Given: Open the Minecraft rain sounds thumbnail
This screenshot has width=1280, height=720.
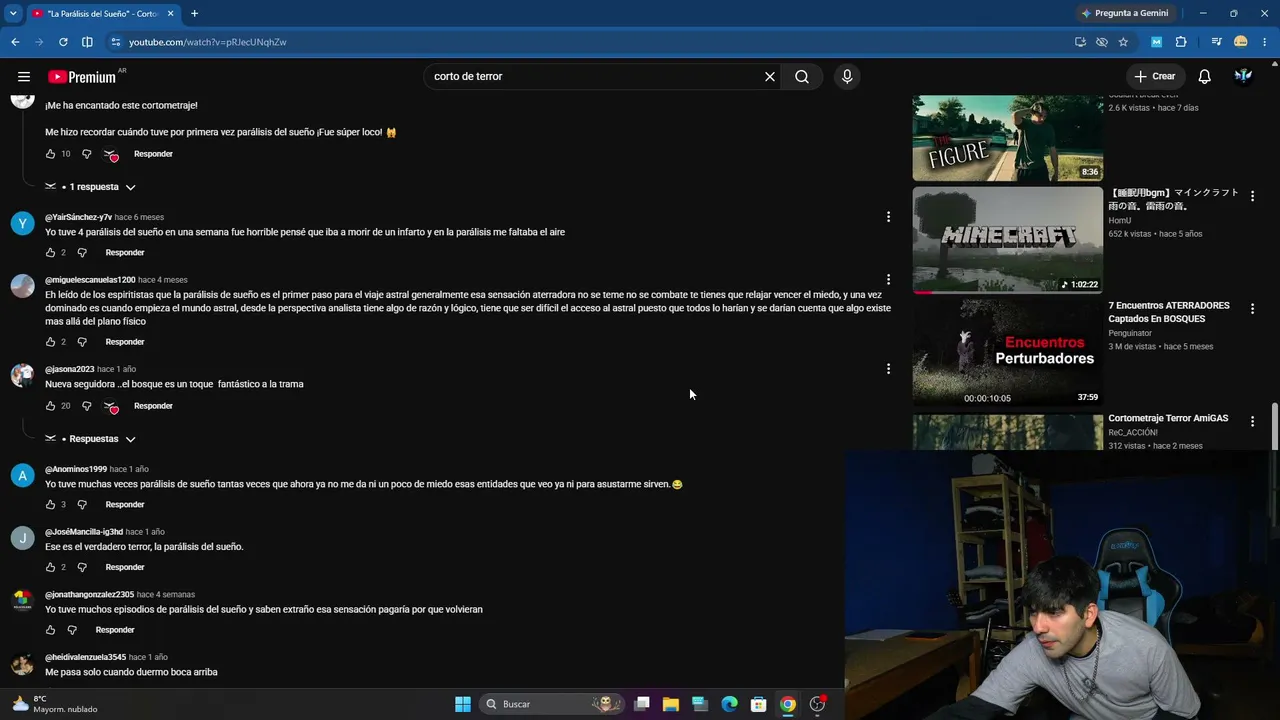Looking at the screenshot, I should [1007, 240].
